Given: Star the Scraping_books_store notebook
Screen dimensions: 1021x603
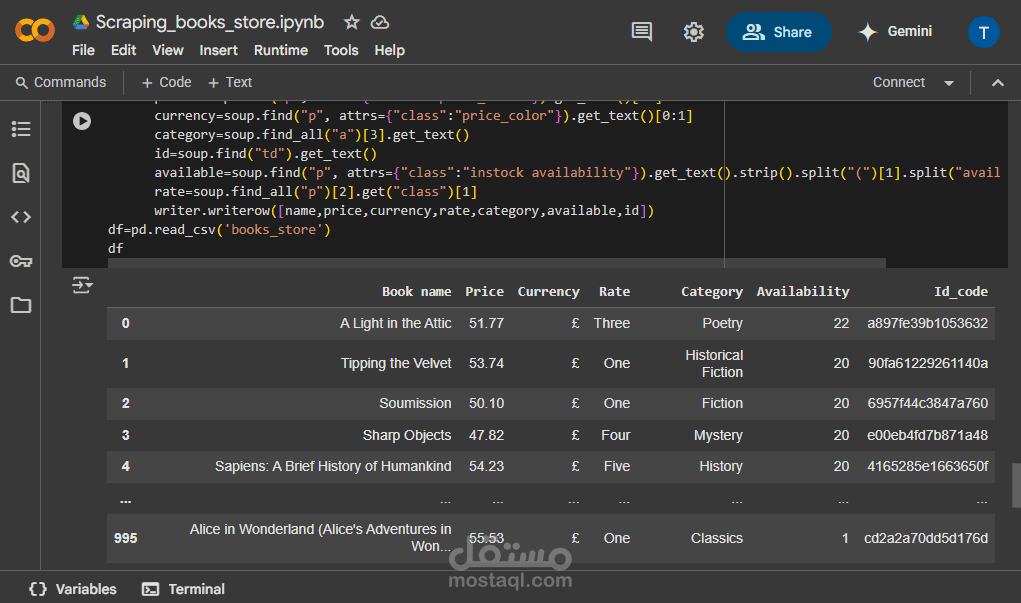Looking at the screenshot, I should pyautogui.click(x=352, y=22).
